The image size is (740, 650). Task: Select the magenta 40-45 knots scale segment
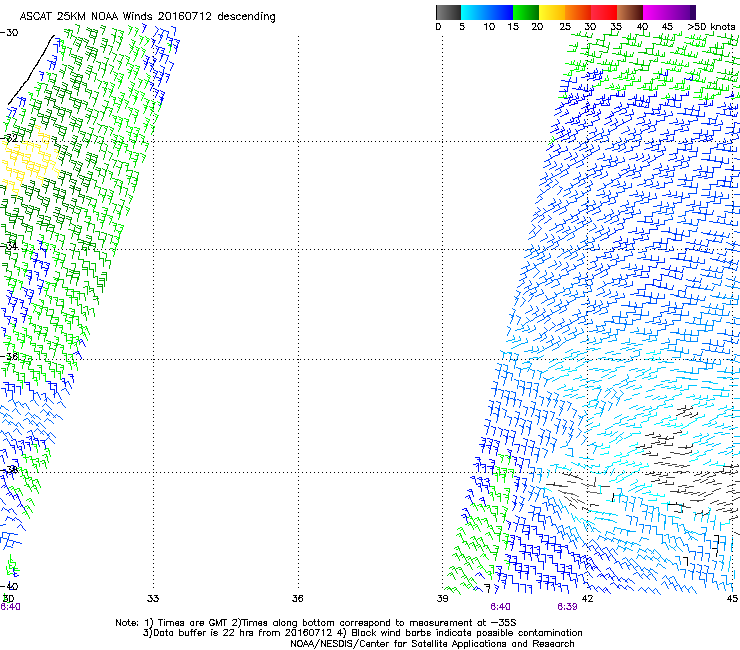[x=656, y=12]
